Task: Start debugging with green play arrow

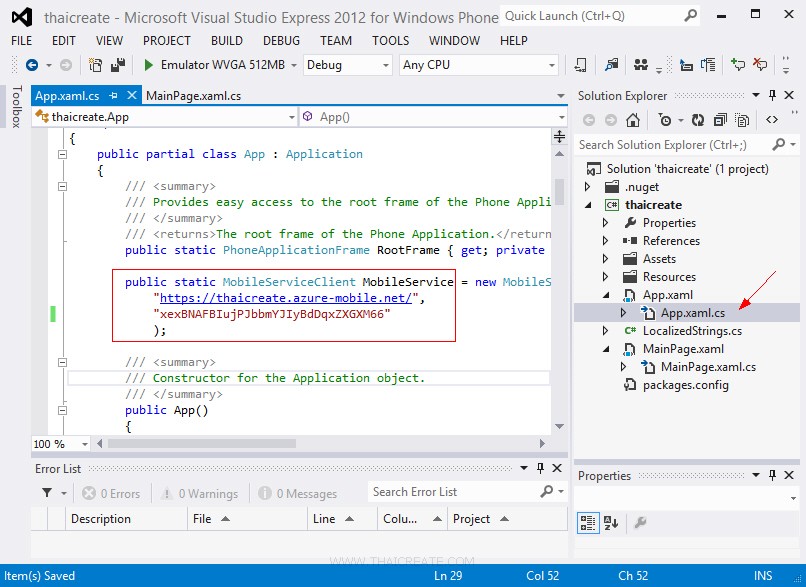Action: [149, 65]
